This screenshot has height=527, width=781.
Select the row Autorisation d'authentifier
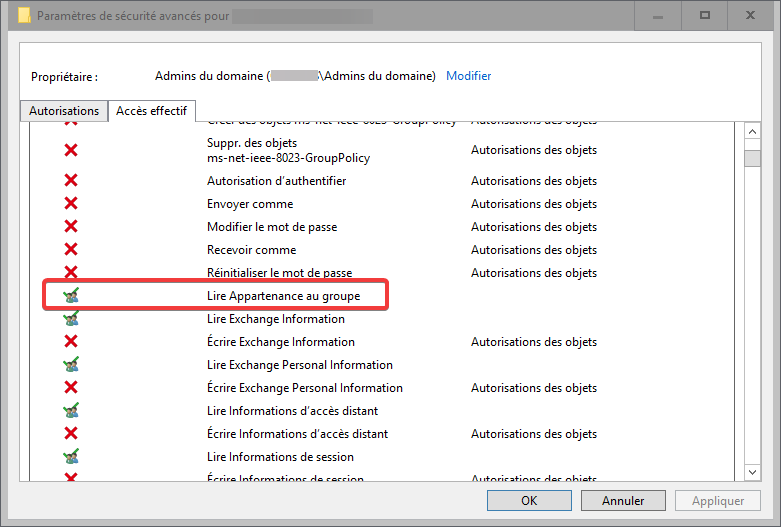pyautogui.click(x=382, y=181)
